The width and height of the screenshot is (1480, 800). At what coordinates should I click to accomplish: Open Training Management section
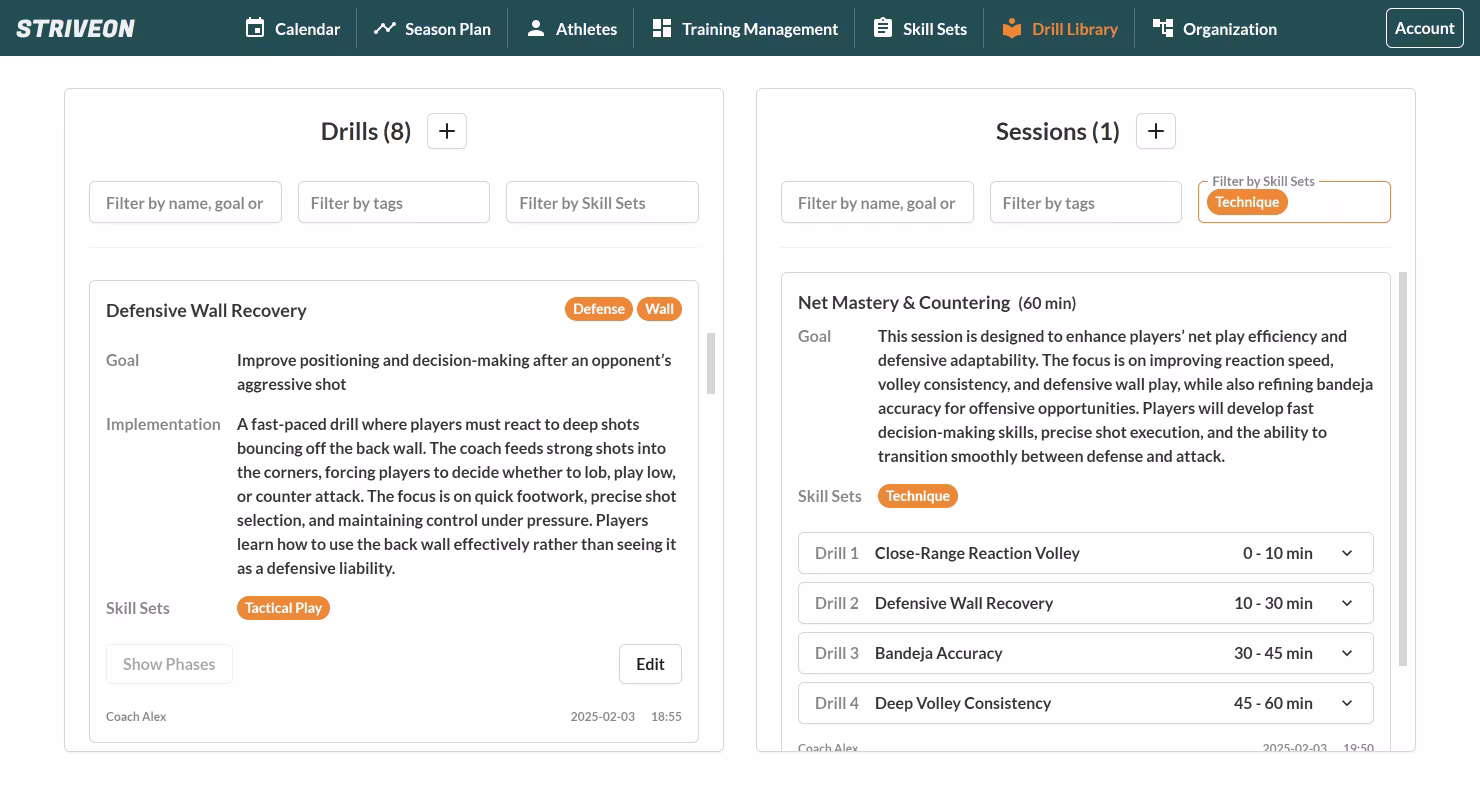(x=745, y=28)
